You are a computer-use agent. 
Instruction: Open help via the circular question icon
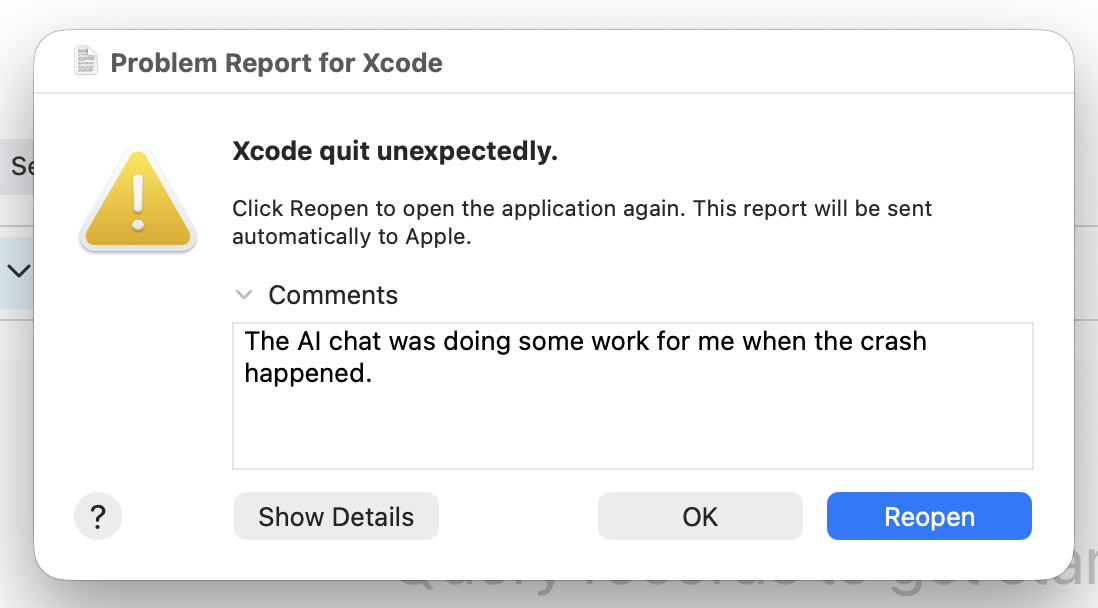pyautogui.click(x=97, y=516)
